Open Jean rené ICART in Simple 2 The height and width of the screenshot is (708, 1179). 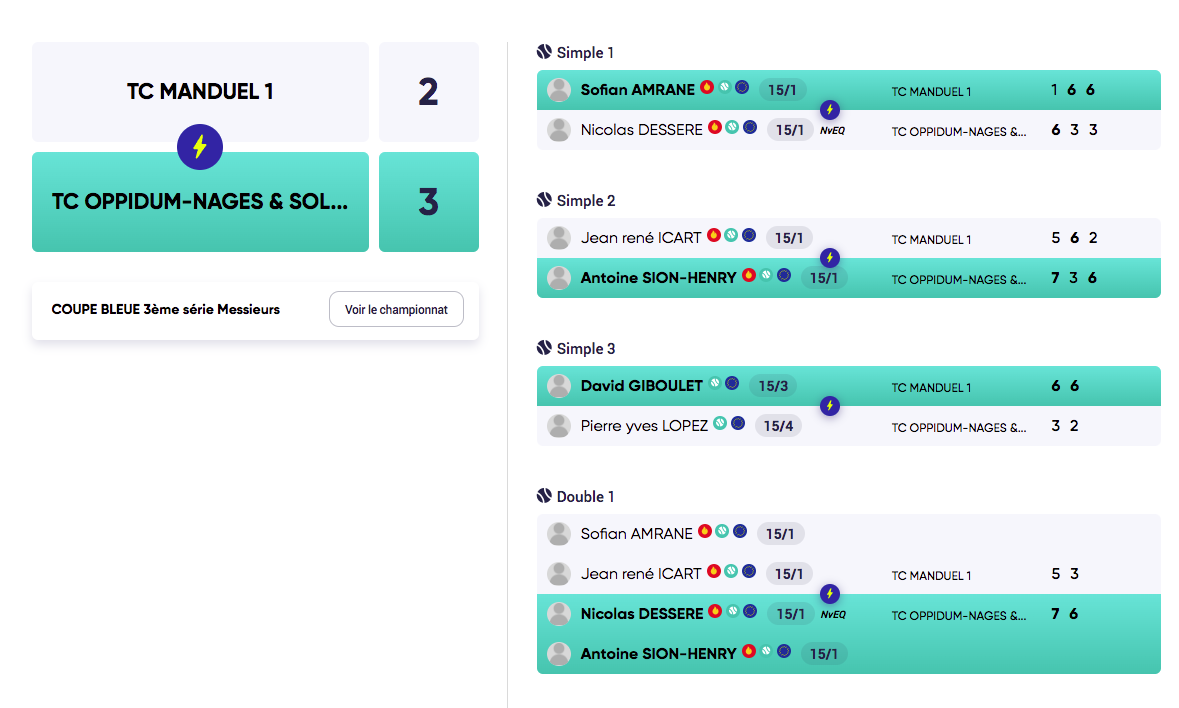tap(641, 238)
